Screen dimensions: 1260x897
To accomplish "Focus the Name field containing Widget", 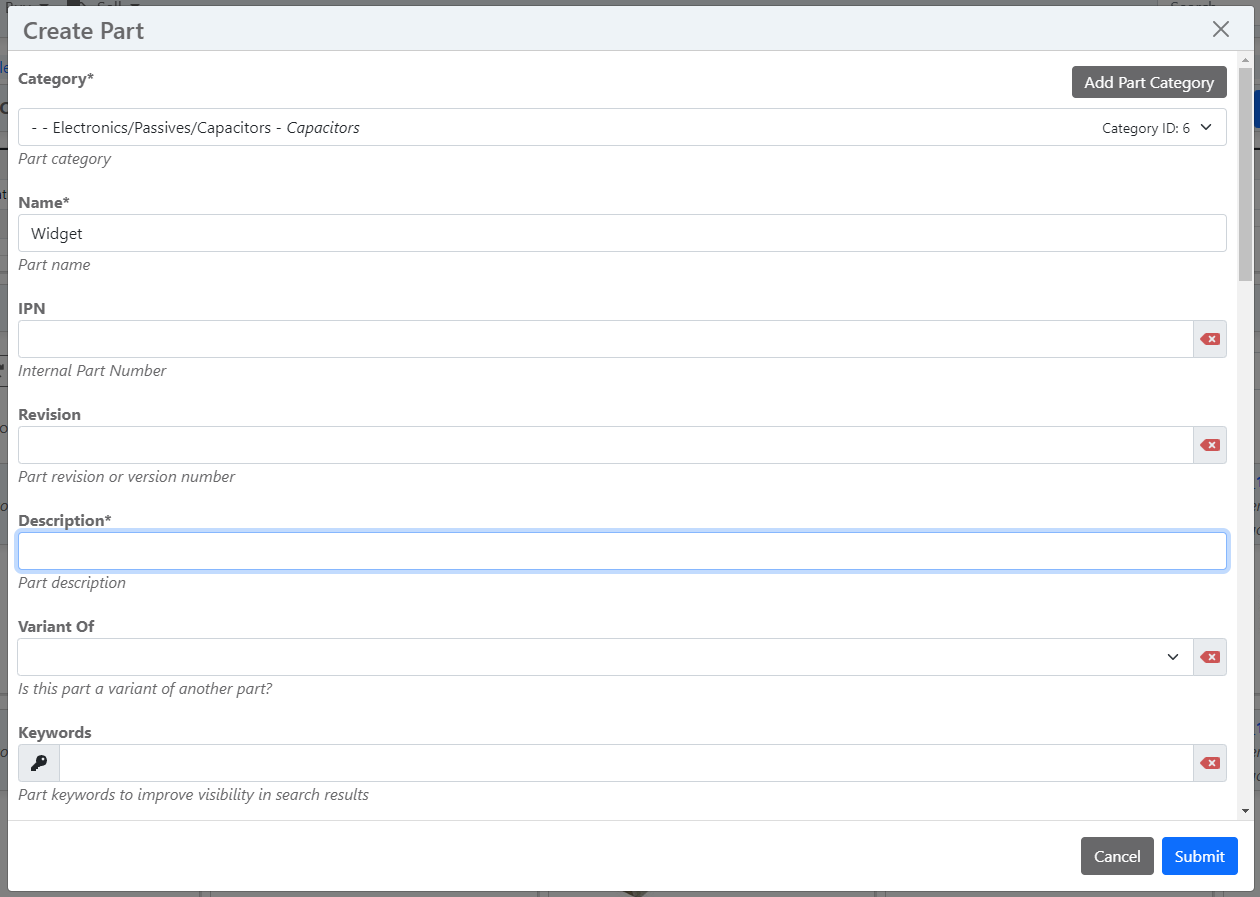I will point(622,233).
